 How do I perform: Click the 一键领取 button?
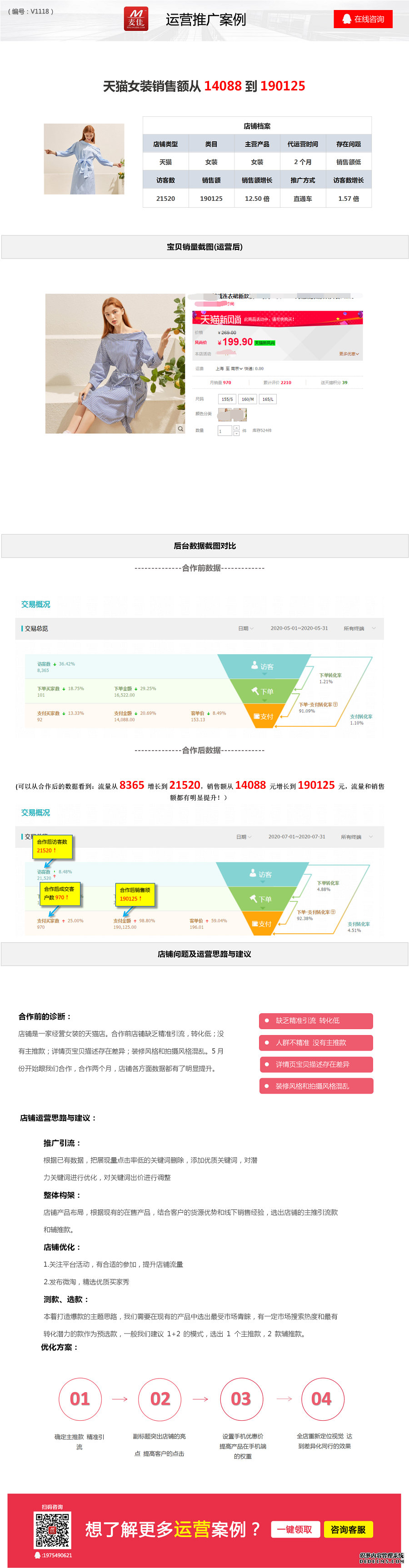(294, 1530)
